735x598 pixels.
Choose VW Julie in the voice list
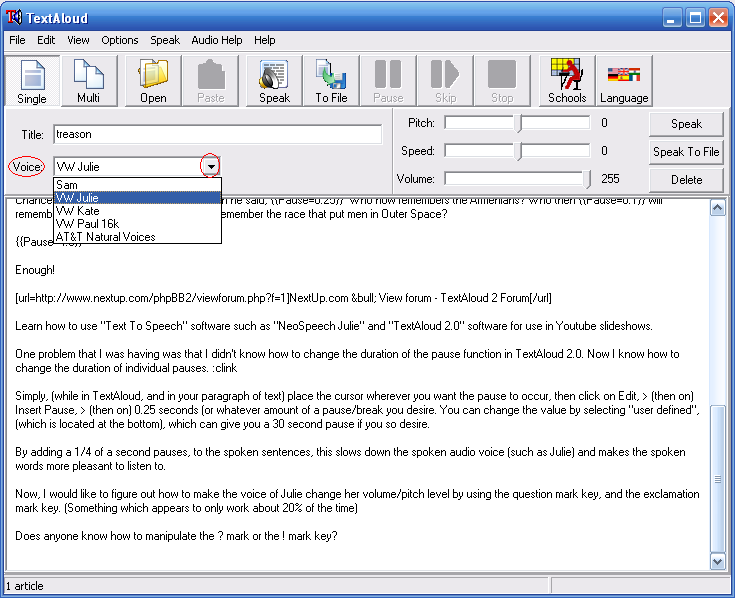click(x=137, y=198)
